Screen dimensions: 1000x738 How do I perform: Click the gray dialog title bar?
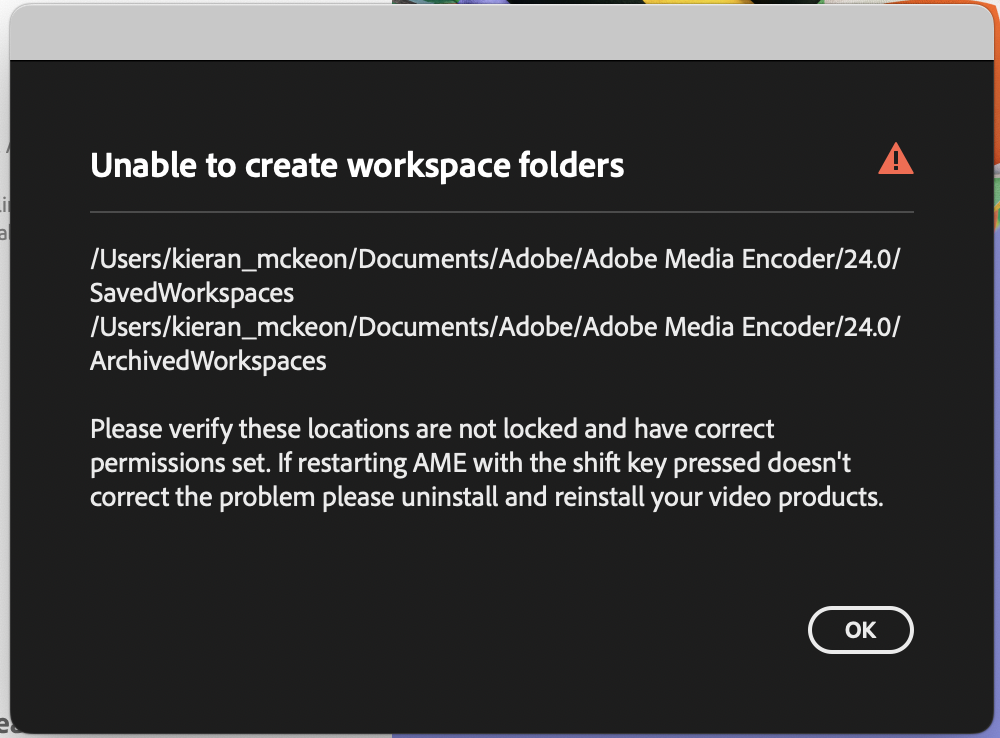(x=501, y=33)
